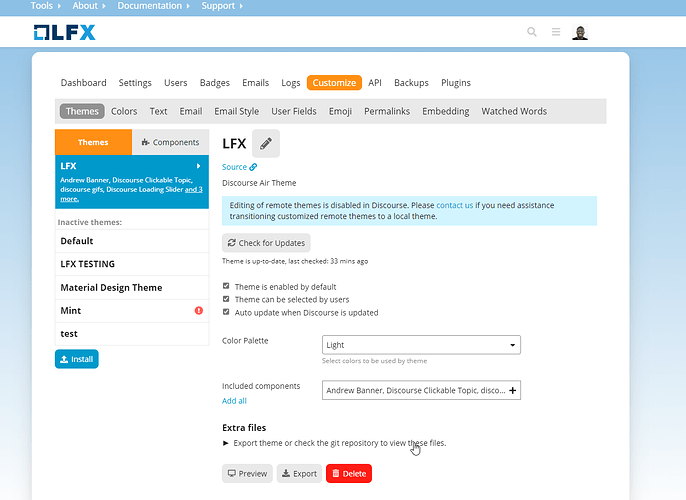Go to the Badges admin tab
The width and height of the screenshot is (686, 500).
click(214, 83)
